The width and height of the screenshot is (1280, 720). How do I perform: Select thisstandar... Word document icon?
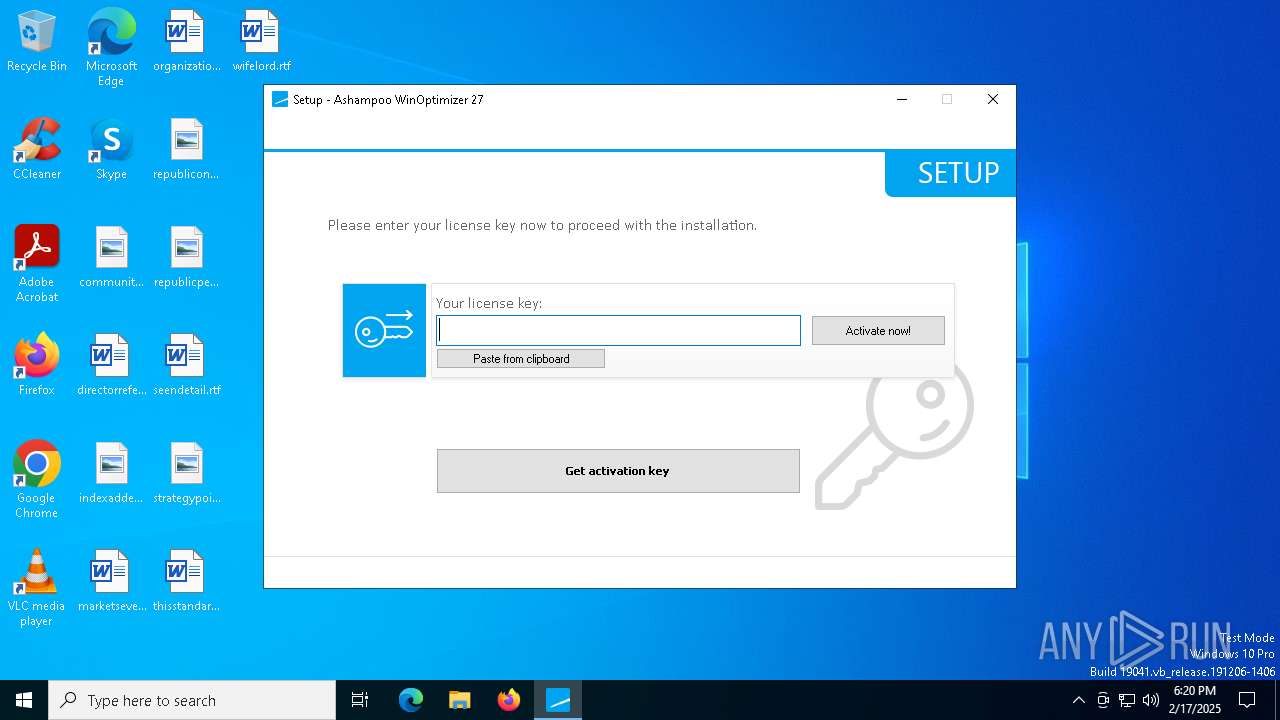(186, 582)
